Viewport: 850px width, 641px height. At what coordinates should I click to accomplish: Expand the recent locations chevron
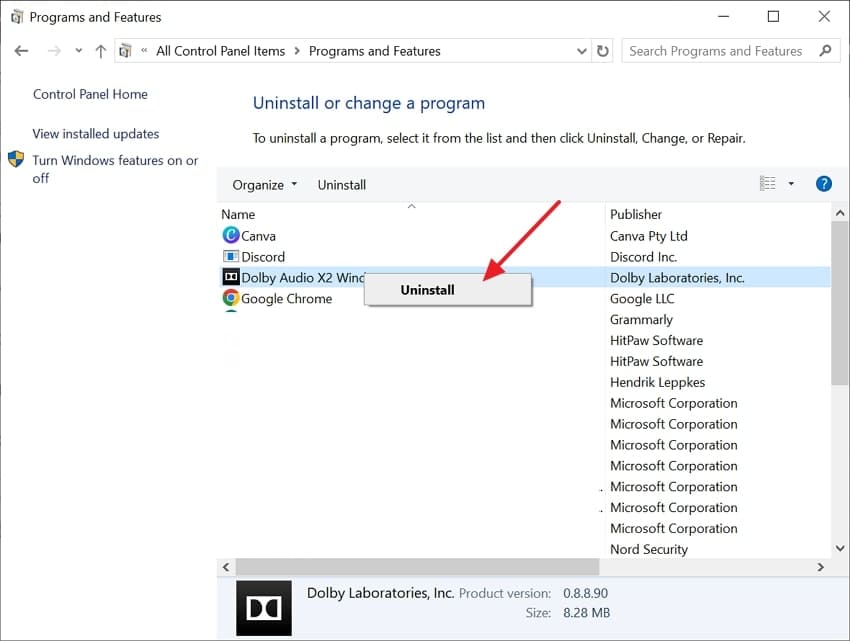click(78, 51)
